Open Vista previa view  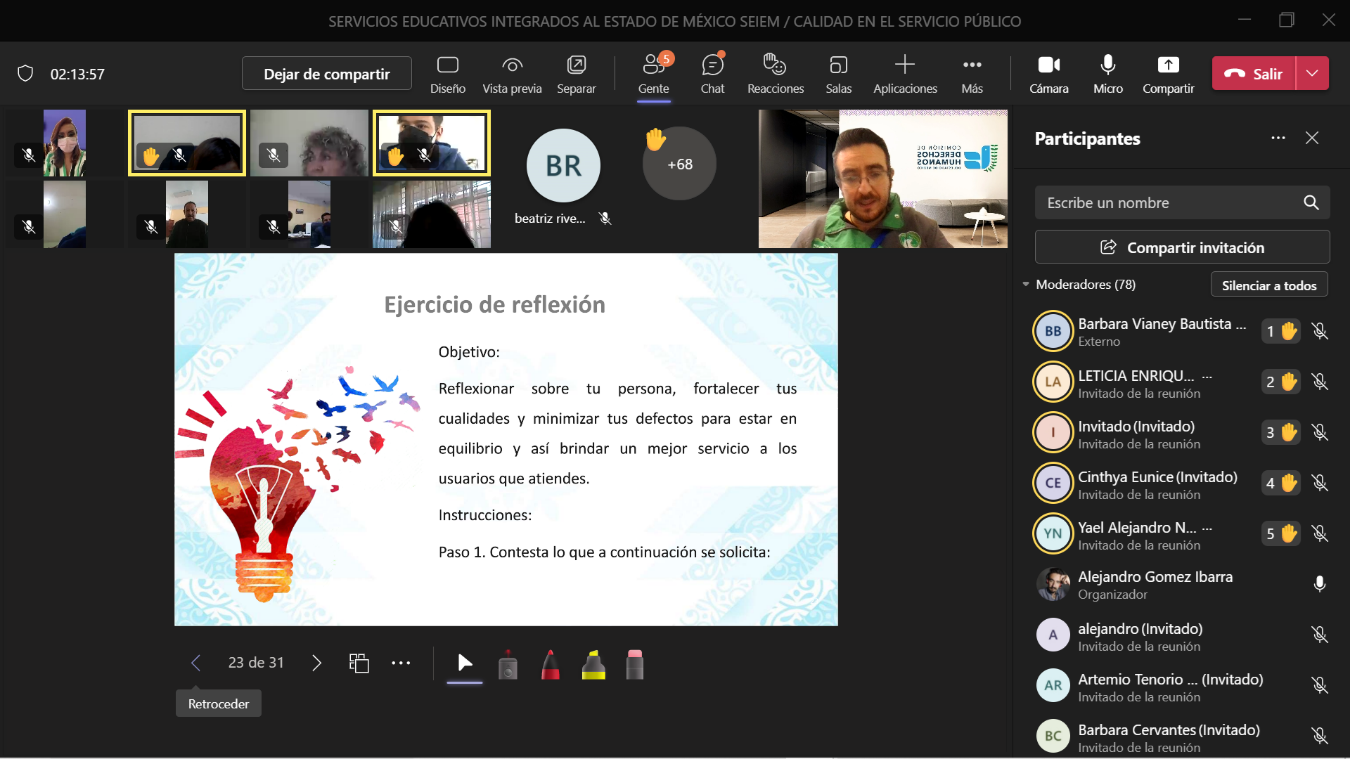(512, 74)
